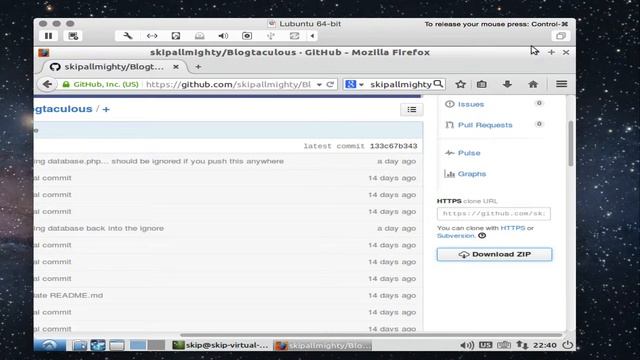This screenshot has width=640, height=360.
Task: Click the US keyboard layout indicator
Action: tap(485, 345)
